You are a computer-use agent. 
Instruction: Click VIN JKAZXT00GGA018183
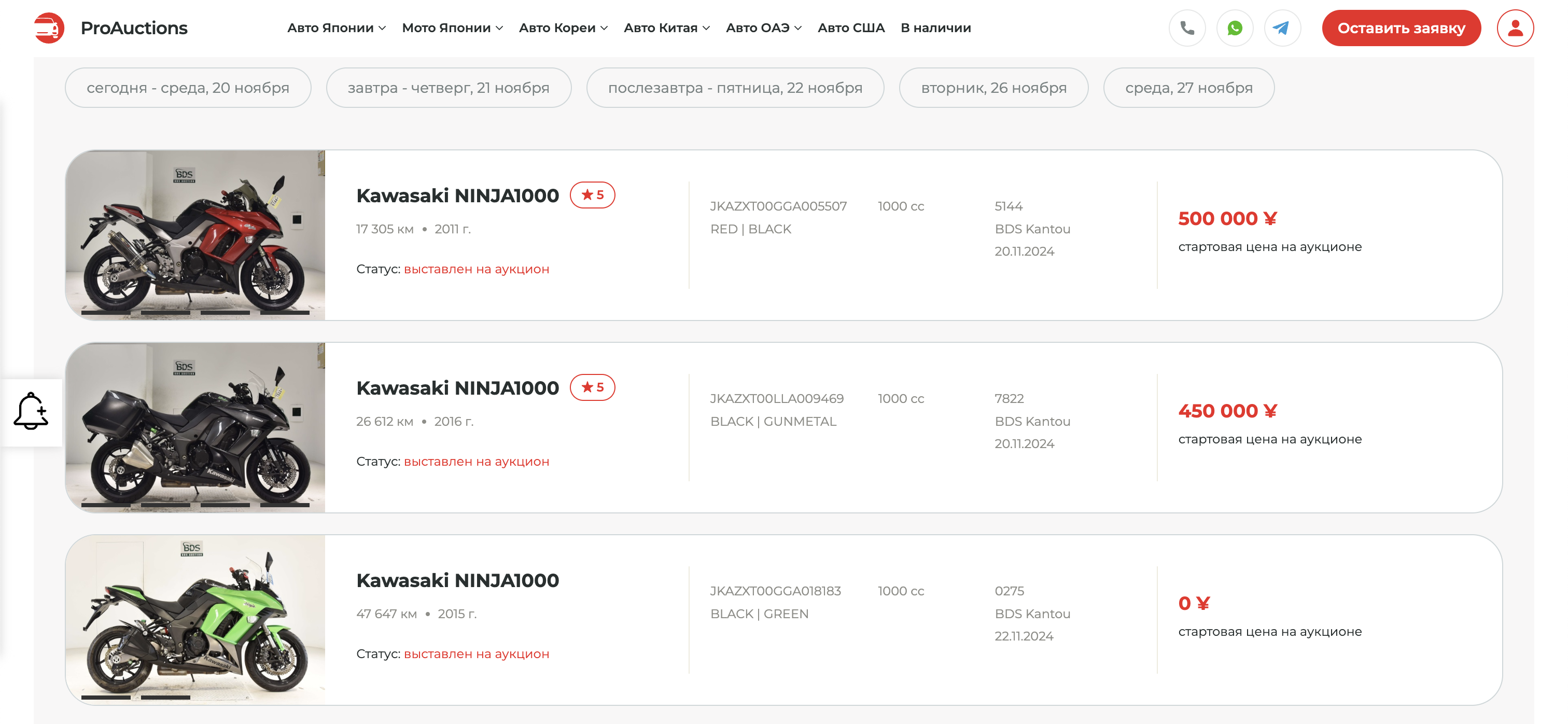776,591
